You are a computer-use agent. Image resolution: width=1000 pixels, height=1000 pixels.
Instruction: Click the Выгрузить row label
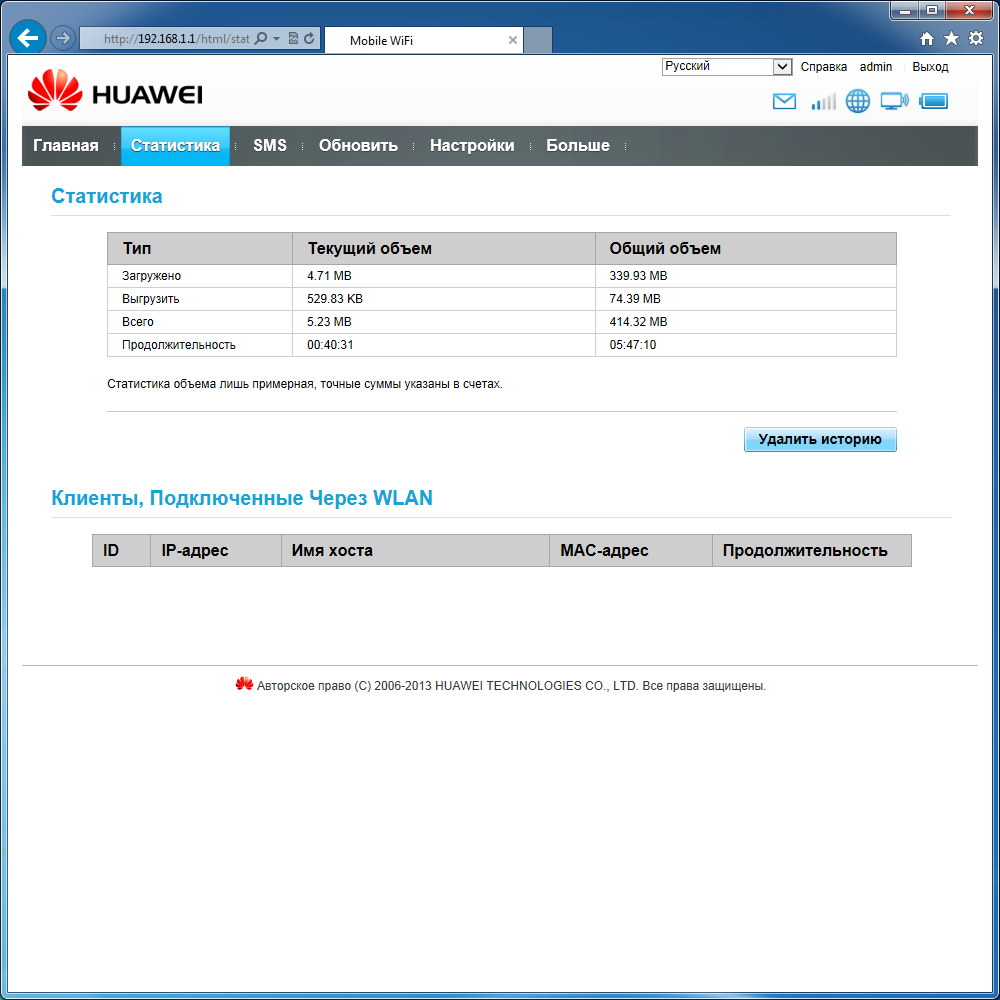pyautogui.click(x=151, y=299)
